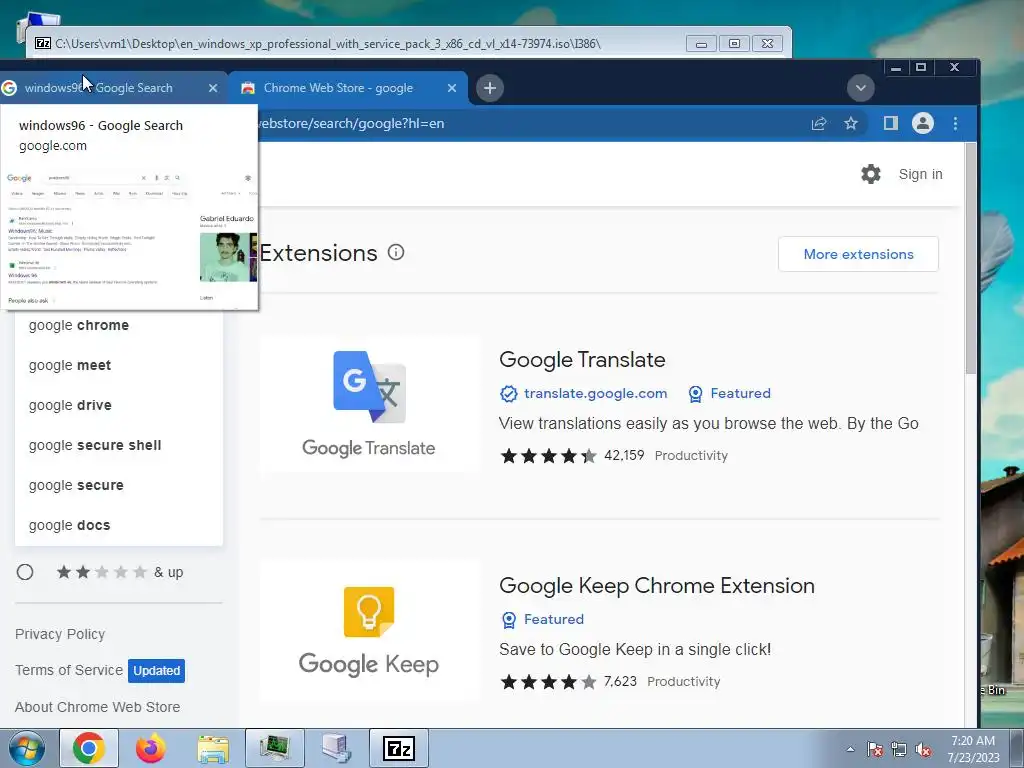Click Productivity category under Google Translate
The height and width of the screenshot is (768, 1024).
pos(691,455)
